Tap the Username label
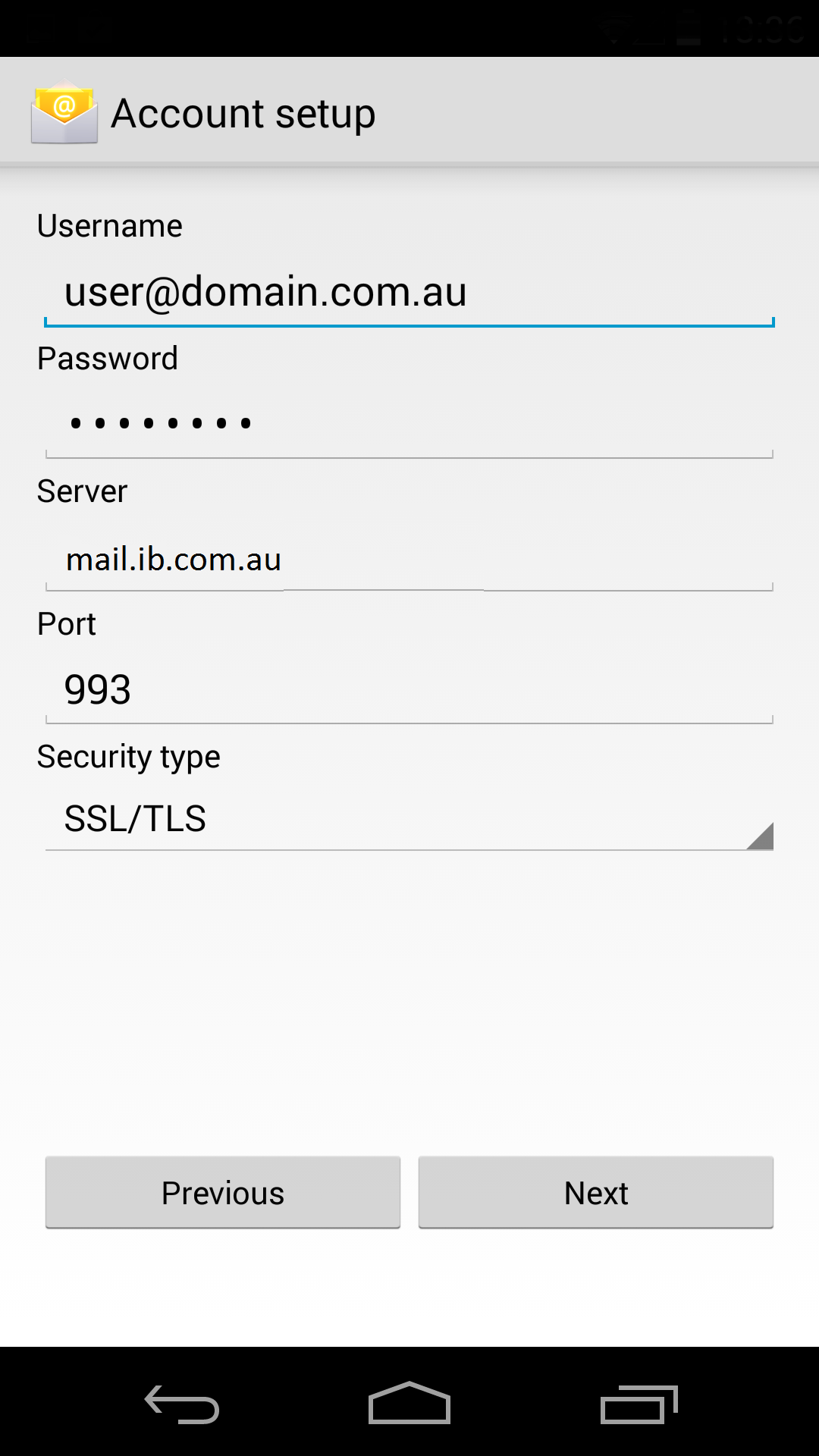 point(110,226)
